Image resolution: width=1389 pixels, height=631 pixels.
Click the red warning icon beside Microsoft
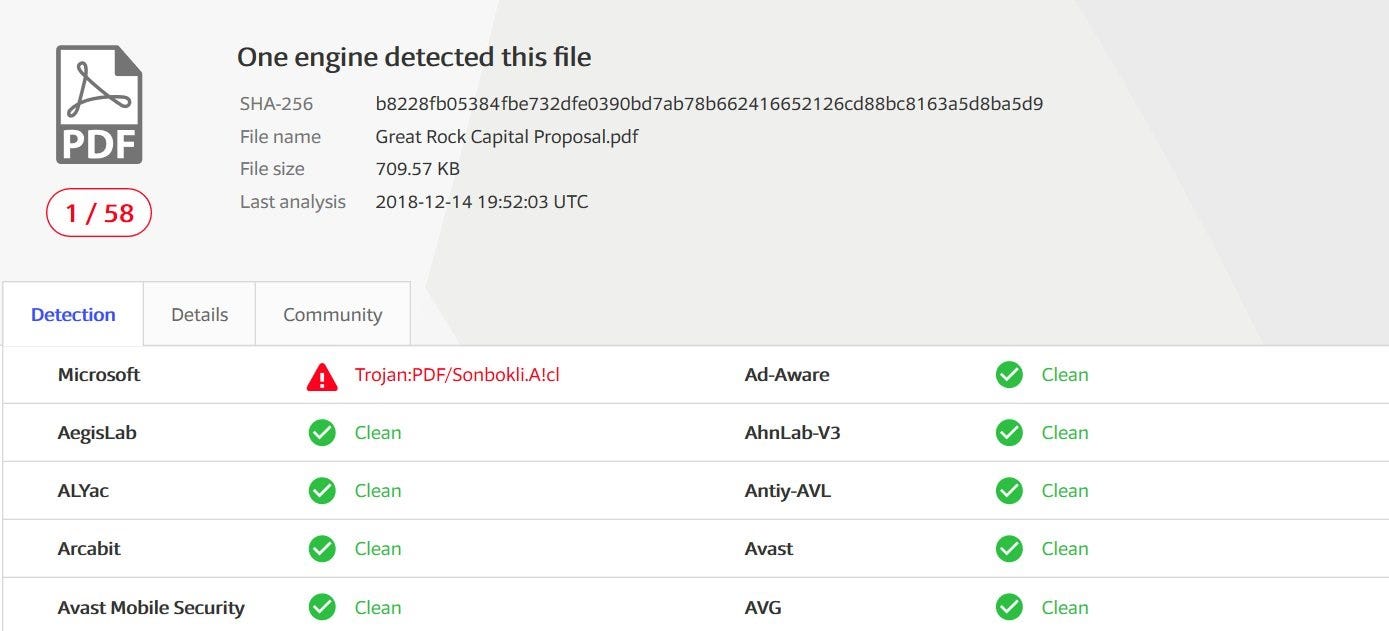click(322, 376)
